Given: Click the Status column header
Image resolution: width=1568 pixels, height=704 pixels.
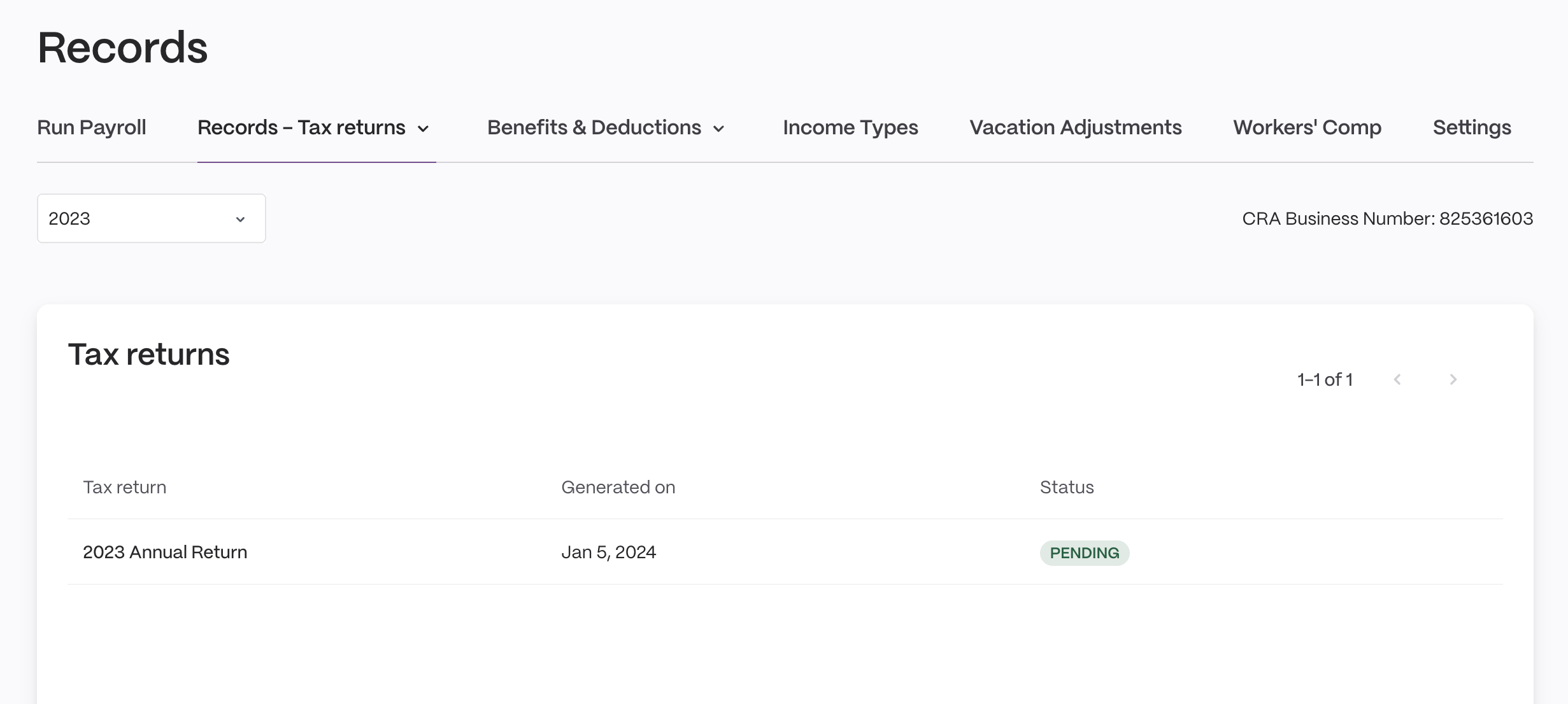Looking at the screenshot, I should [x=1067, y=487].
